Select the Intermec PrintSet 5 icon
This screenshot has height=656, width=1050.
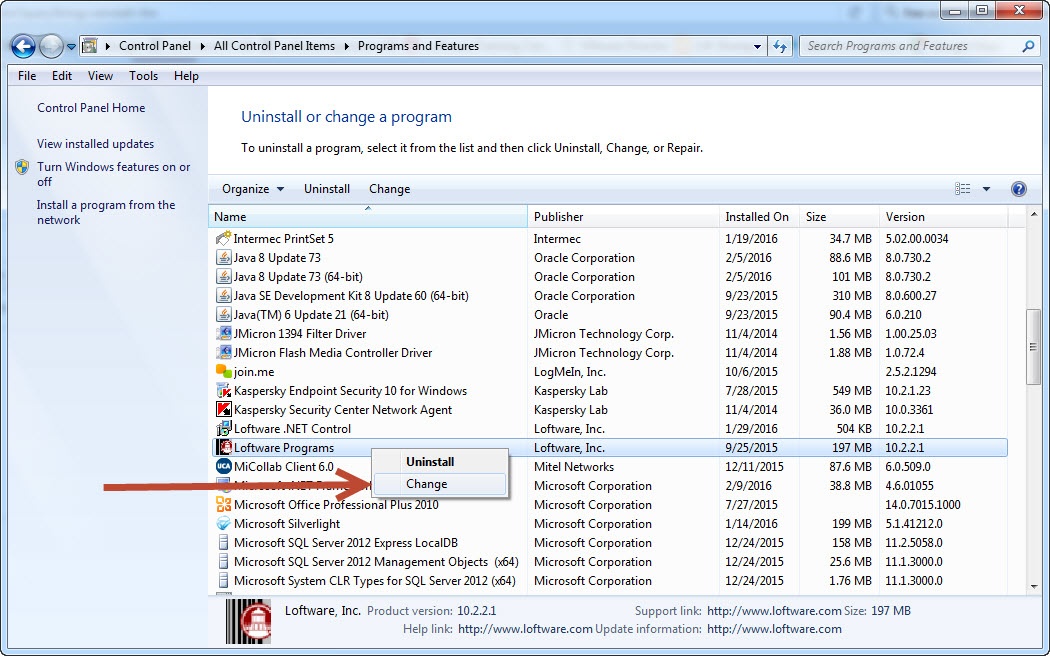coord(224,238)
